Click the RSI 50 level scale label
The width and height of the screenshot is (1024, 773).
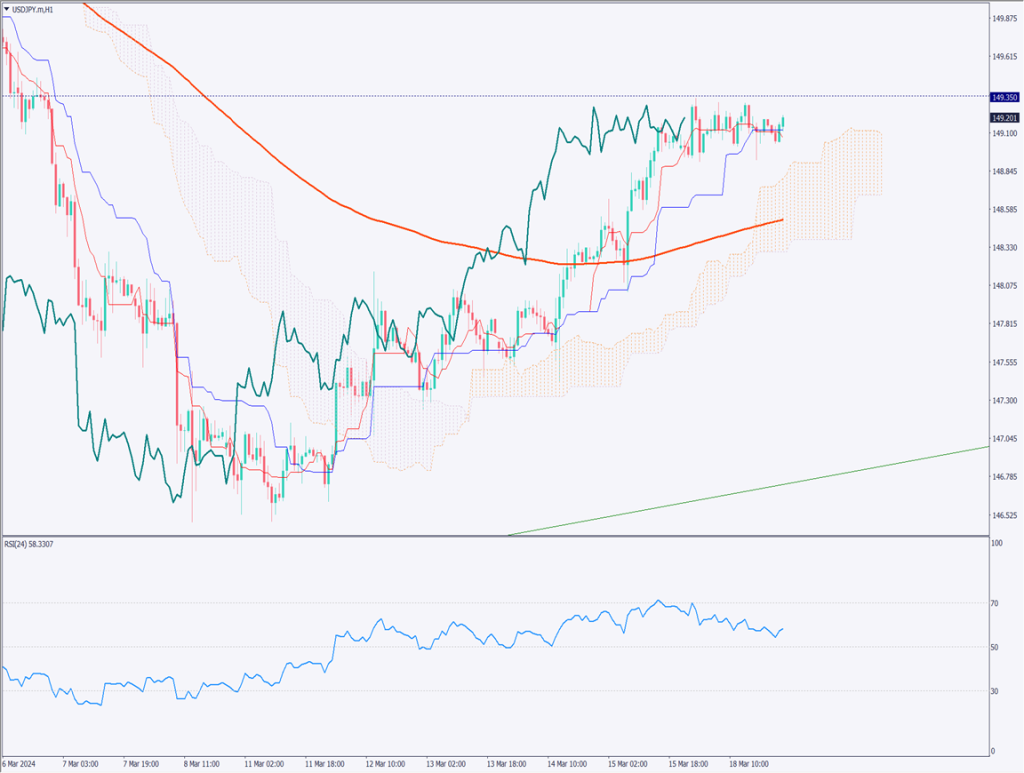click(996, 648)
